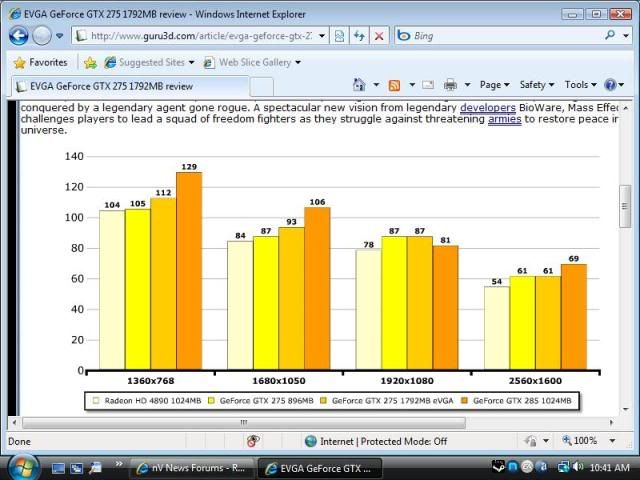This screenshot has width=640, height=480.
Task: Go back with the Back arrow button
Action: [19, 36]
